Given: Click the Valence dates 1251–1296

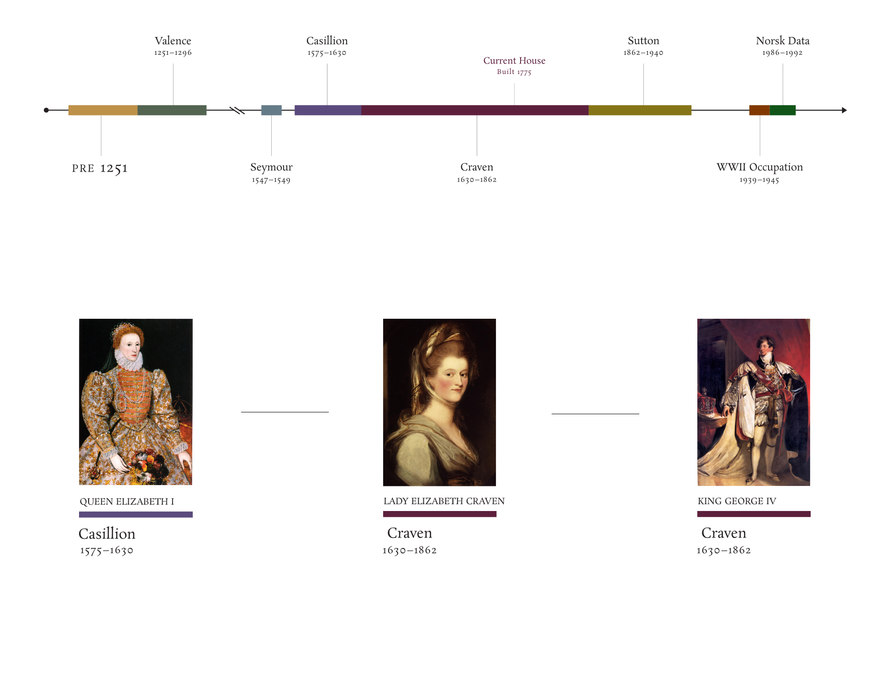Looking at the screenshot, I should [173, 53].
